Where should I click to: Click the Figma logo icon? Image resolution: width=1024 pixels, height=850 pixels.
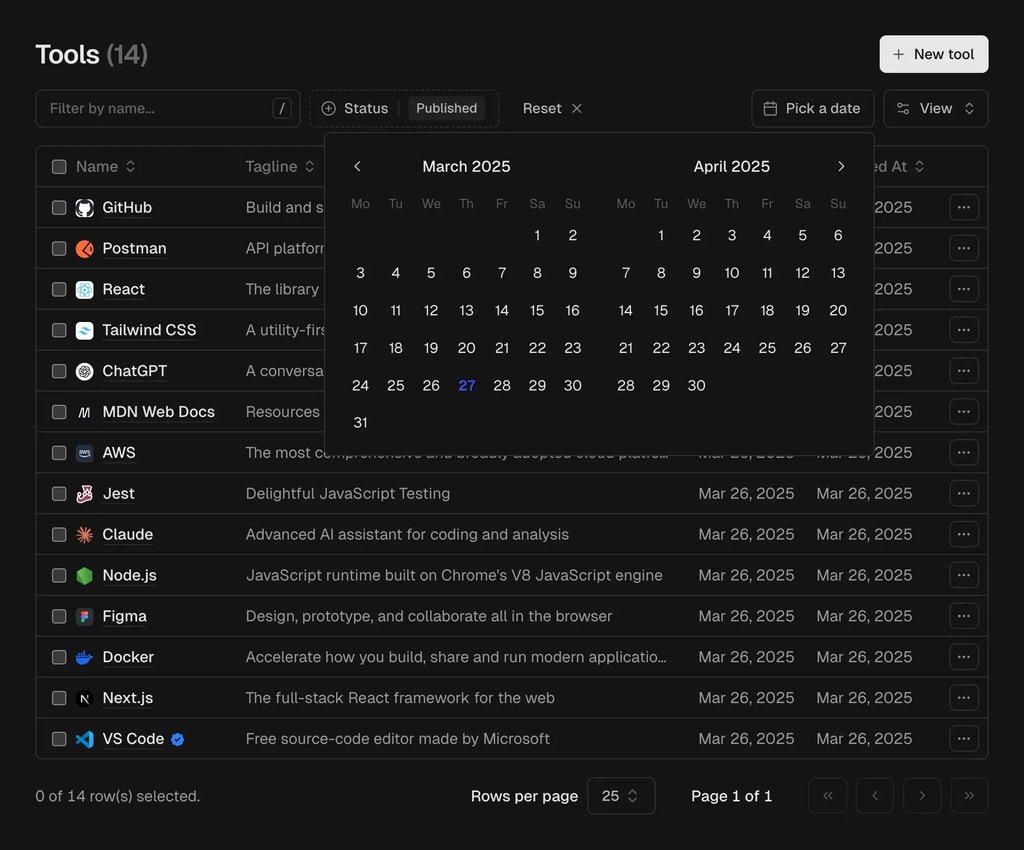point(84,616)
